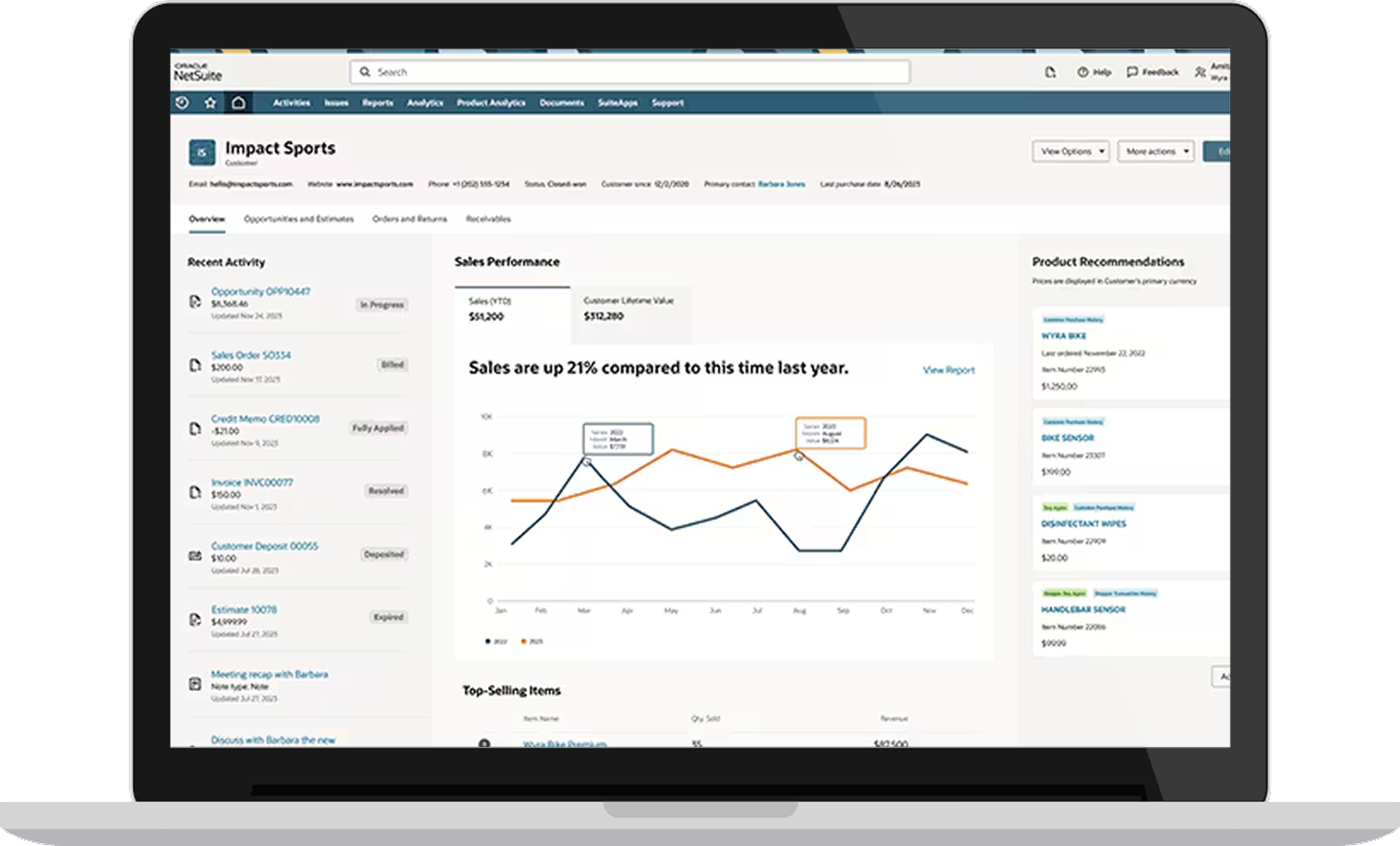Switch to Opportunities and Estimates tab

(299, 219)
